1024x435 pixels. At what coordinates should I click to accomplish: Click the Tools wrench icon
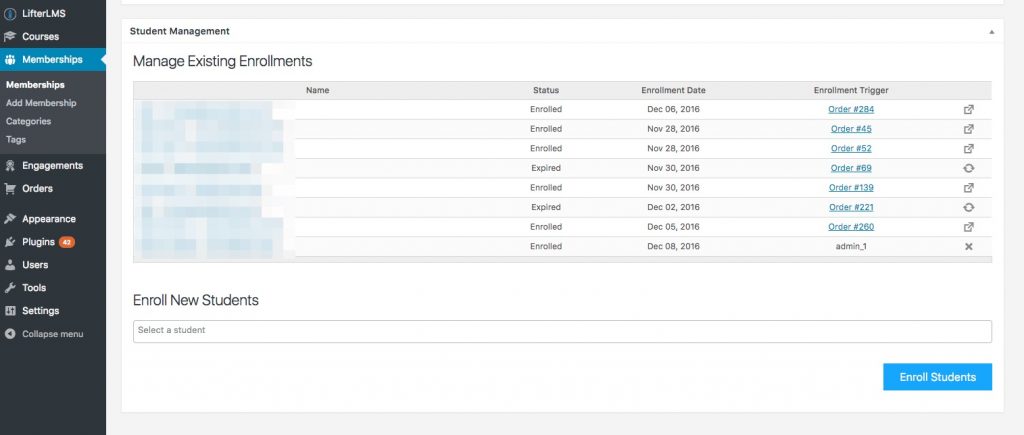pyautogui.click(x=10, y=287)
